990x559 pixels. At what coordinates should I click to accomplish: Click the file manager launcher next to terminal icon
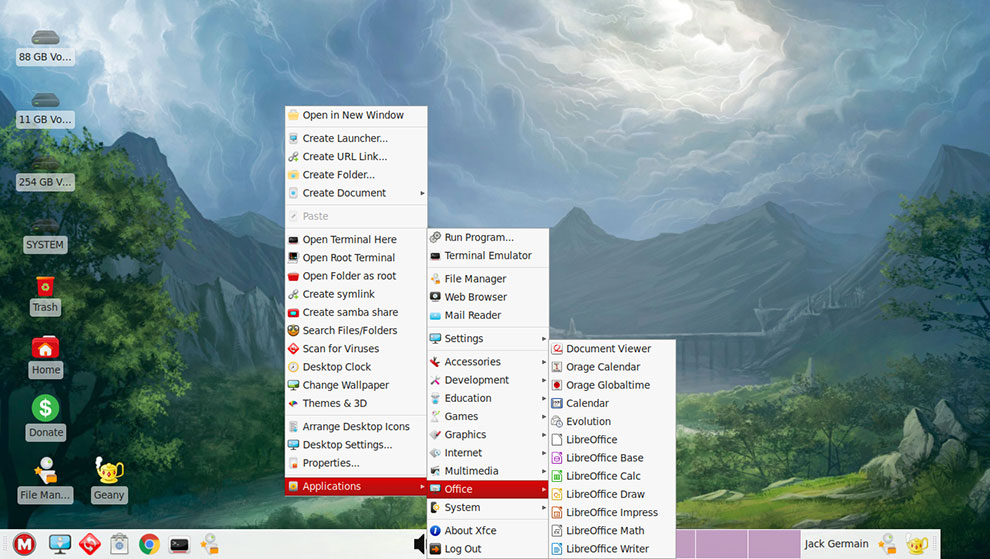click(x=210, y=544)
